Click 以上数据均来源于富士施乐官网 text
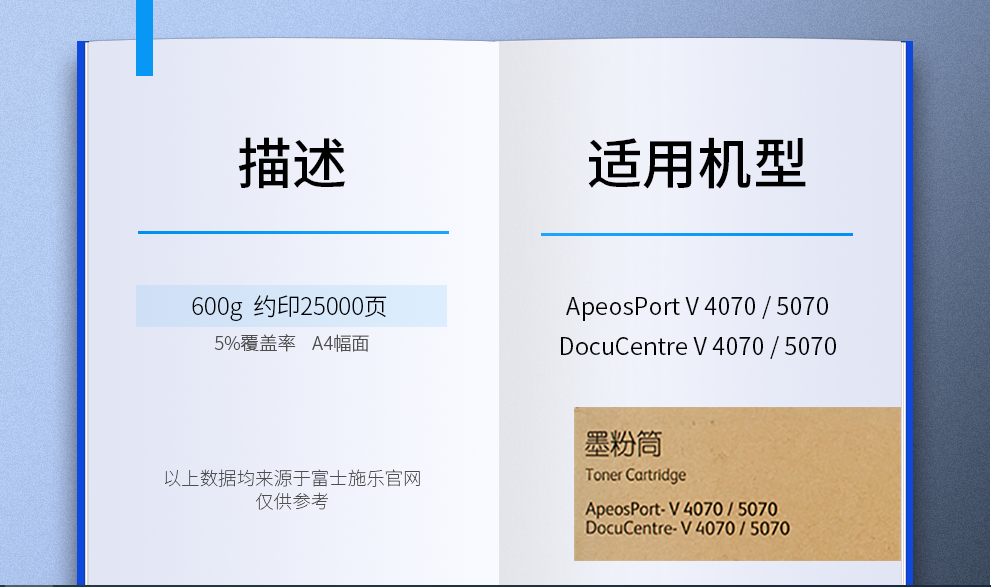Screen dimensions: 991x587 pyautogui.click(x=293, y=478)
